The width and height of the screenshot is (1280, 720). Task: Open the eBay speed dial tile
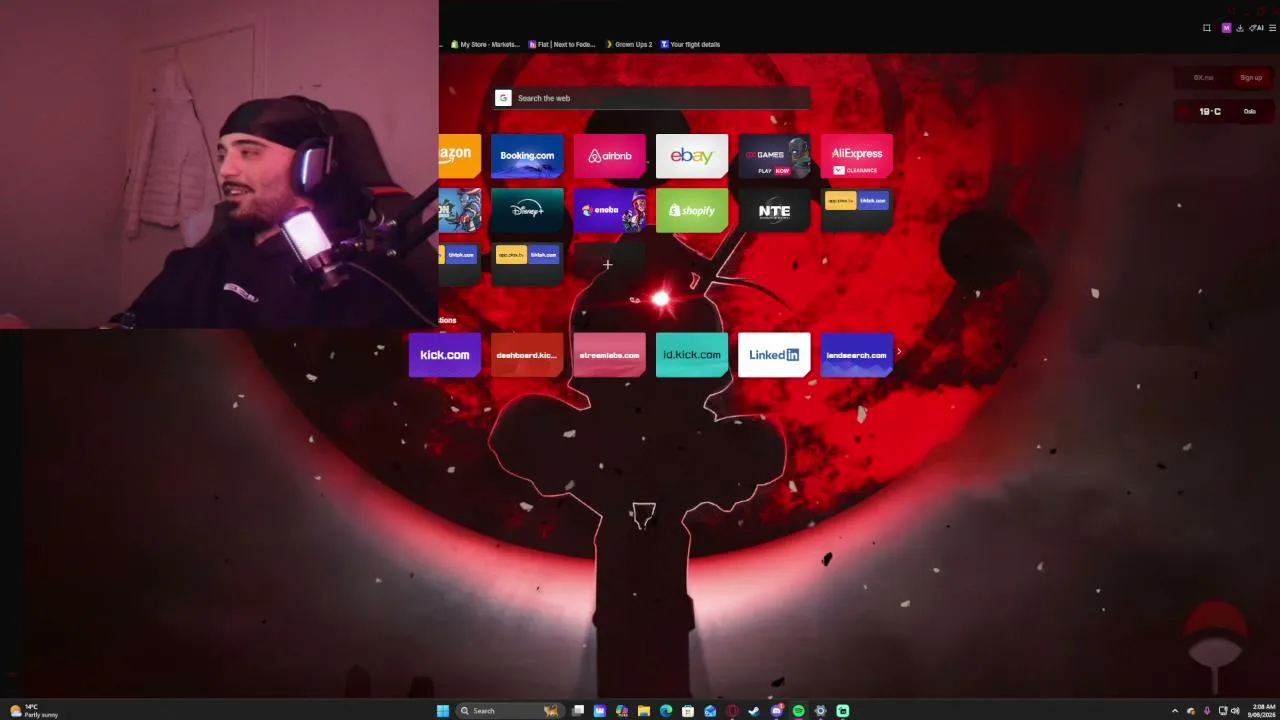692,156
